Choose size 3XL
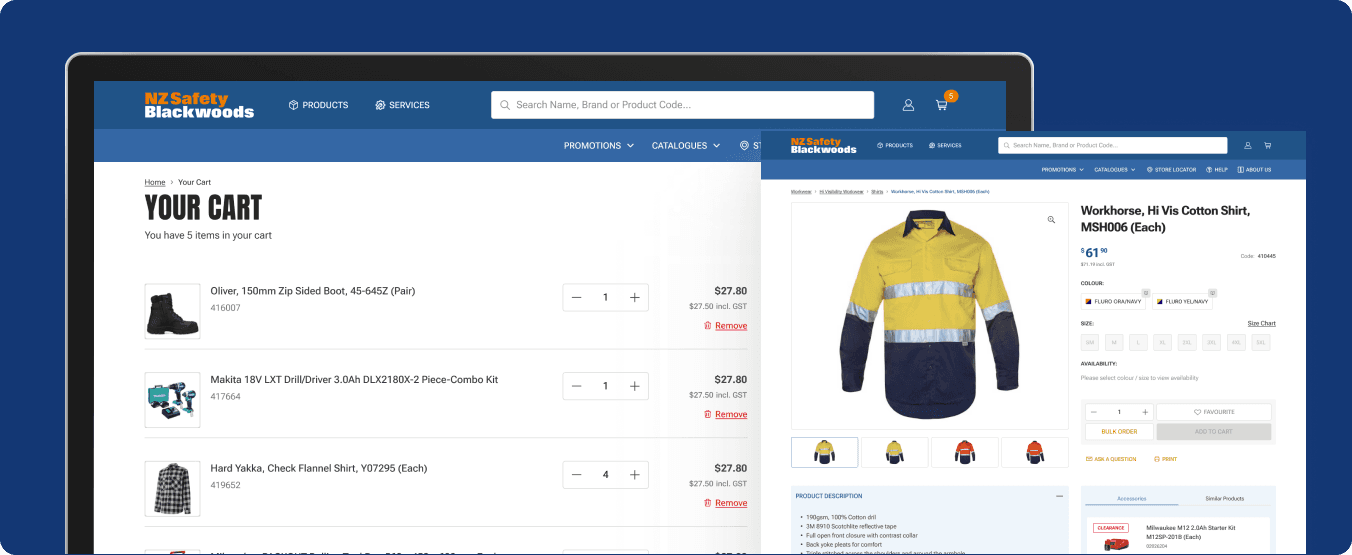 [x=1212, y=342]
